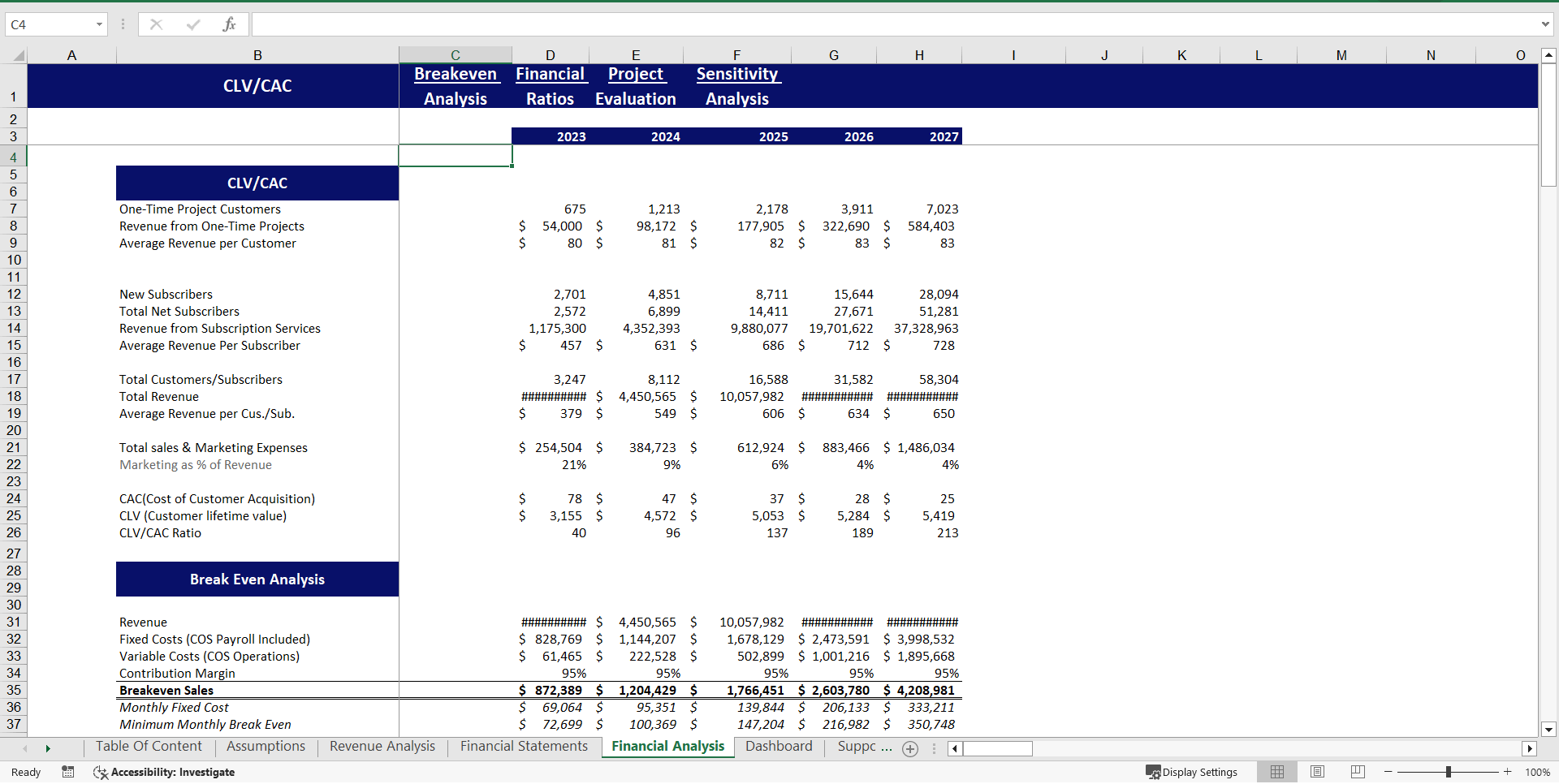Open the macro recording icon in status bar
The height and width of the screenshot is (784, 1559).
68,772
